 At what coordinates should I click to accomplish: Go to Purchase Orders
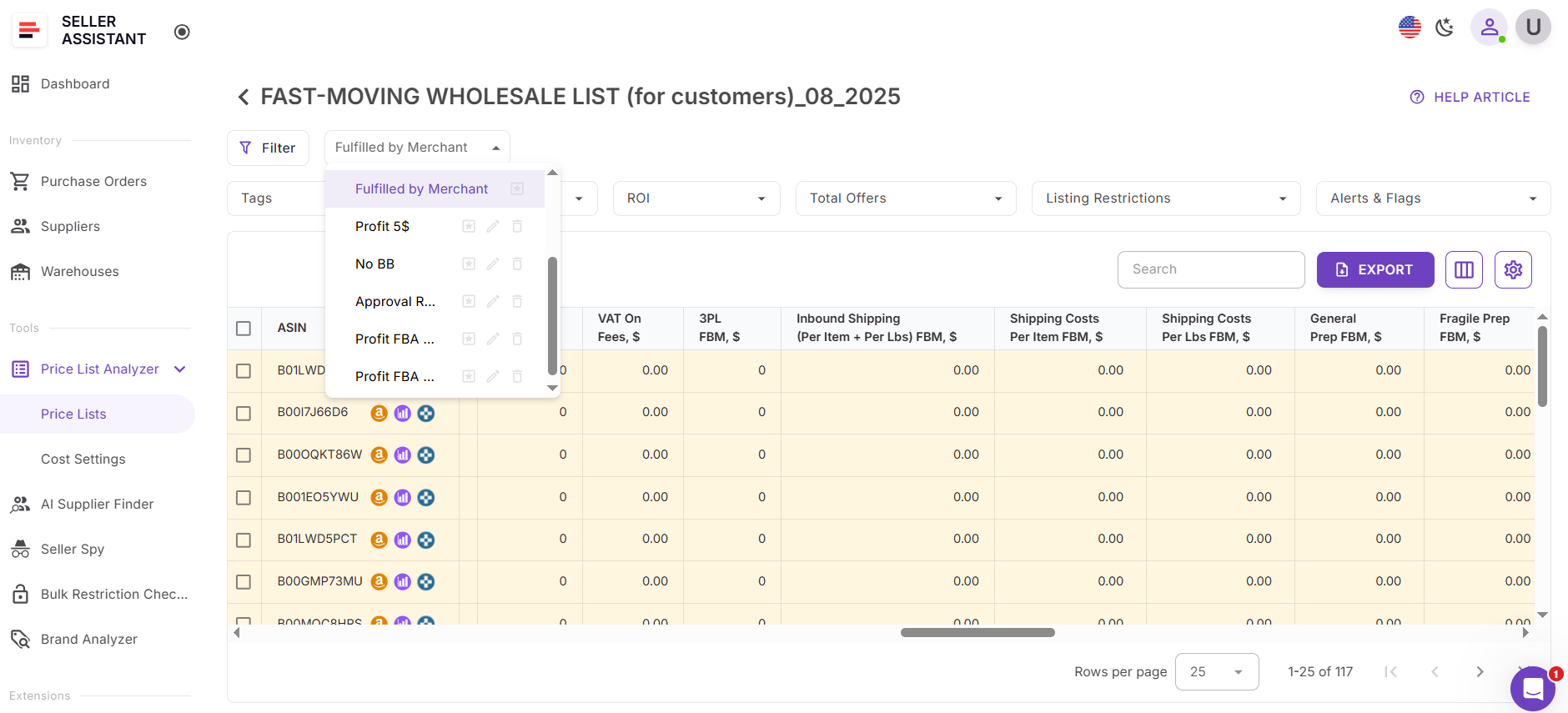pyautogui.click(x=93, y=181)
